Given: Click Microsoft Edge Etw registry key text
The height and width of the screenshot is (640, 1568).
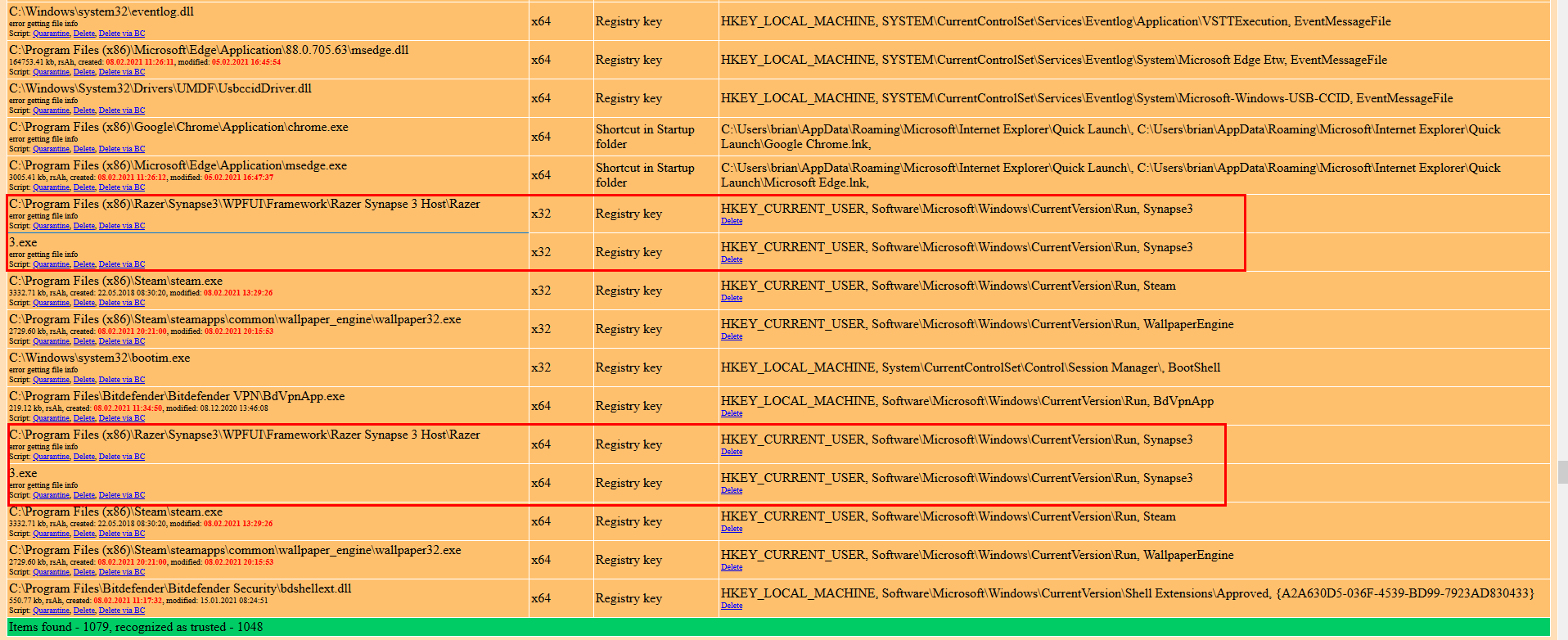Looking at the screenshot, I should 1054,60.
